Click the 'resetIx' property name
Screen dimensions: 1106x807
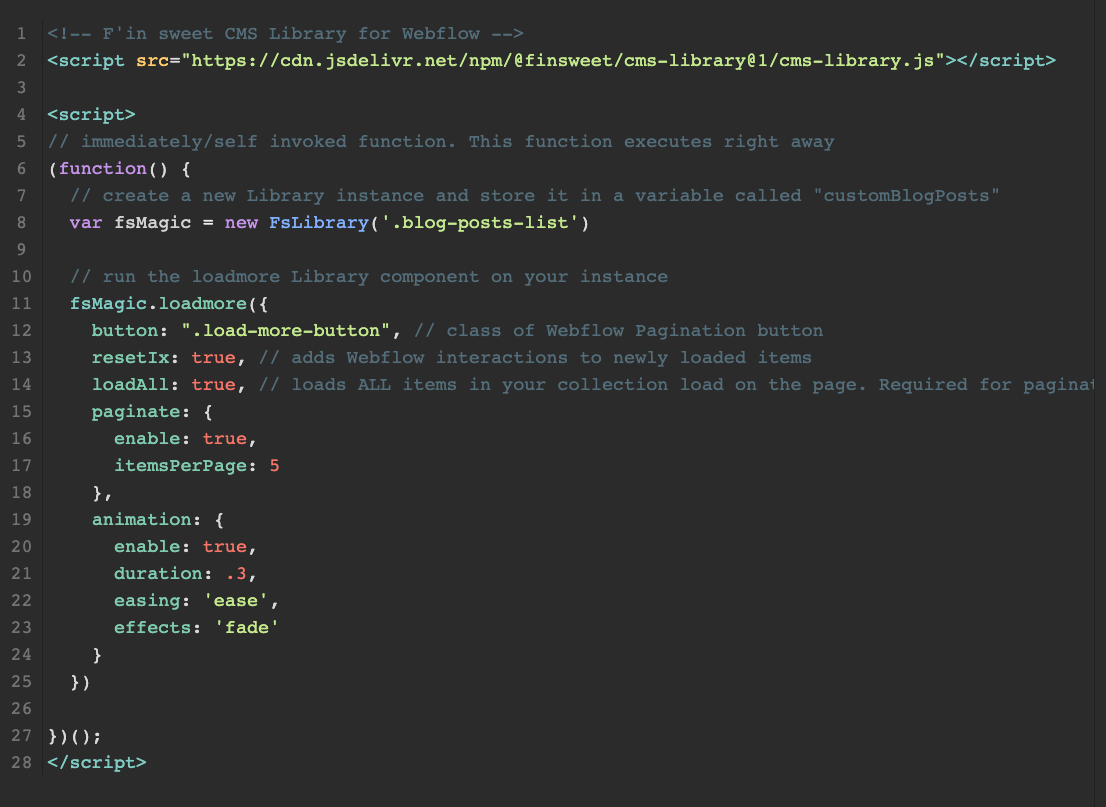130,358
